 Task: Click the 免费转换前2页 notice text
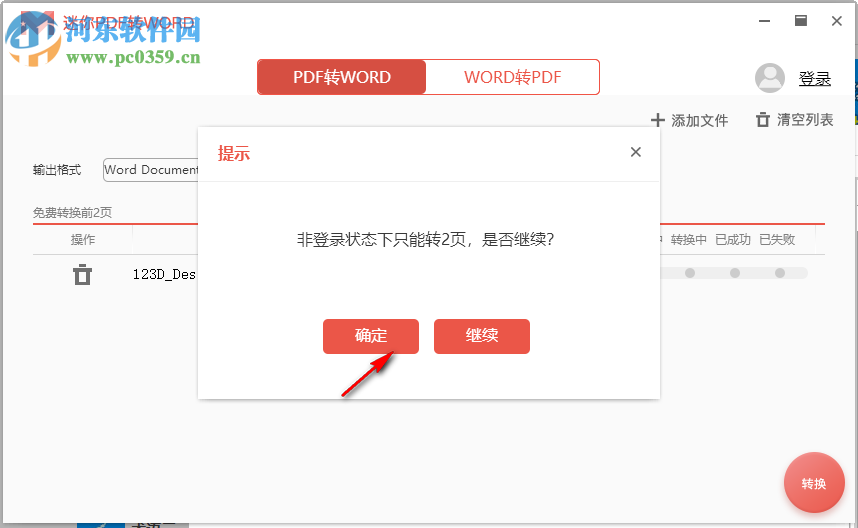coord(72,212)
